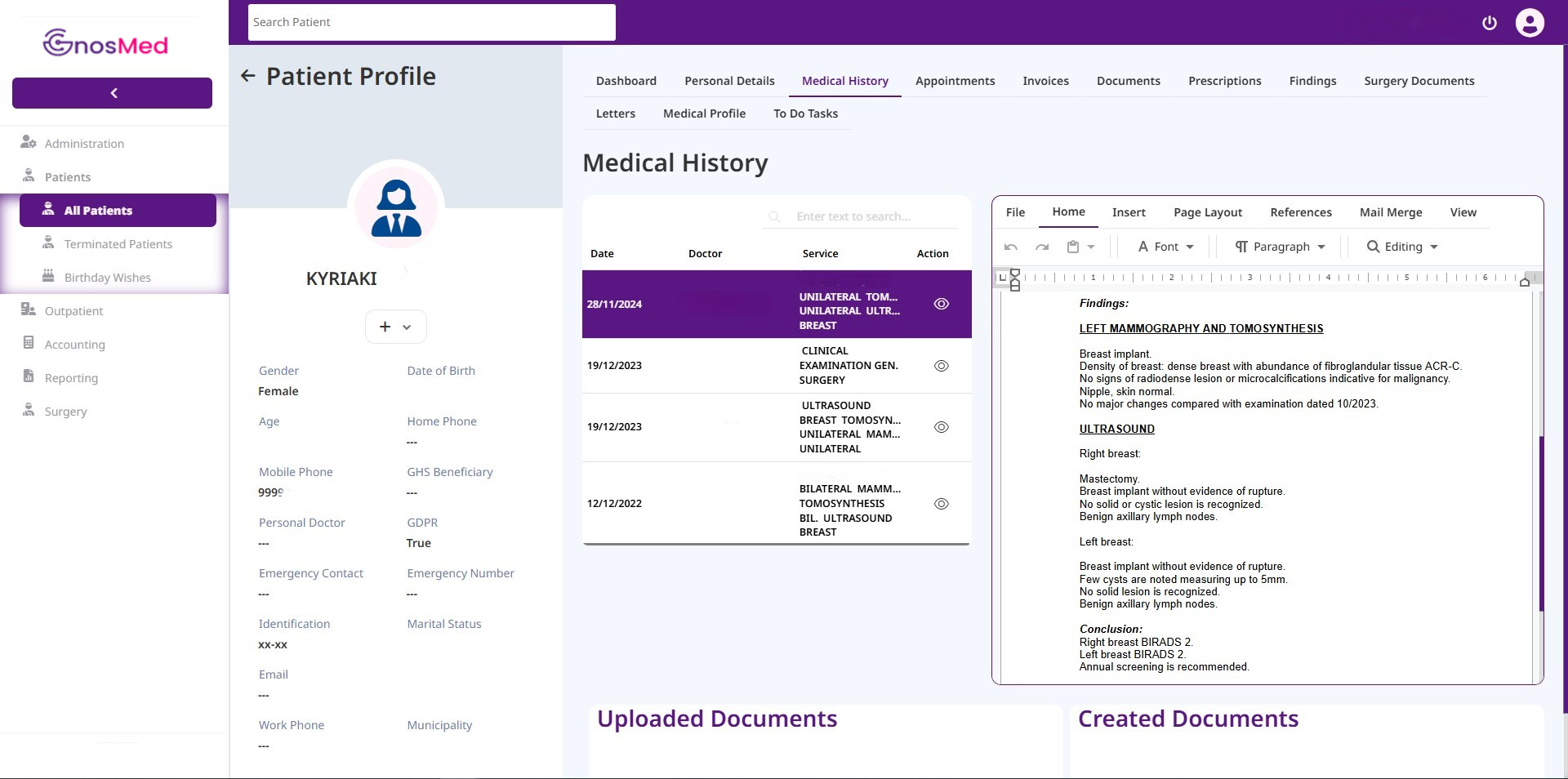Open Terminated Patients in sidebar
Image resolution: width=1568 pixels, height=779 pixels.
pyautogui.click(x=118, y=244)
